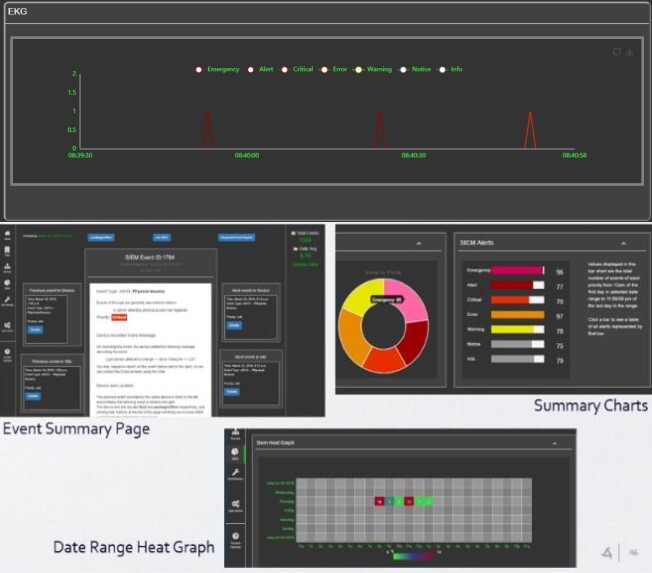Screen dimensions: 652x573
Task: Click the Emergency bar in SIEM Alerts
Action: coord(518,271)
